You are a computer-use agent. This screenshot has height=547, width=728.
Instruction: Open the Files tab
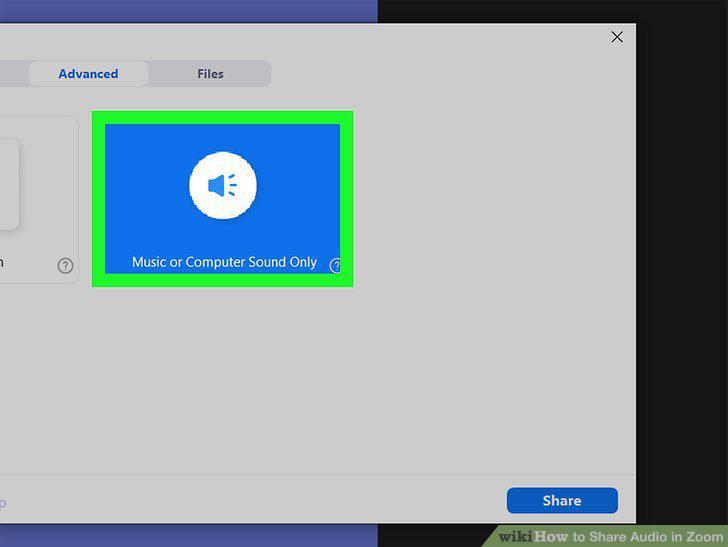pos(210,74)
